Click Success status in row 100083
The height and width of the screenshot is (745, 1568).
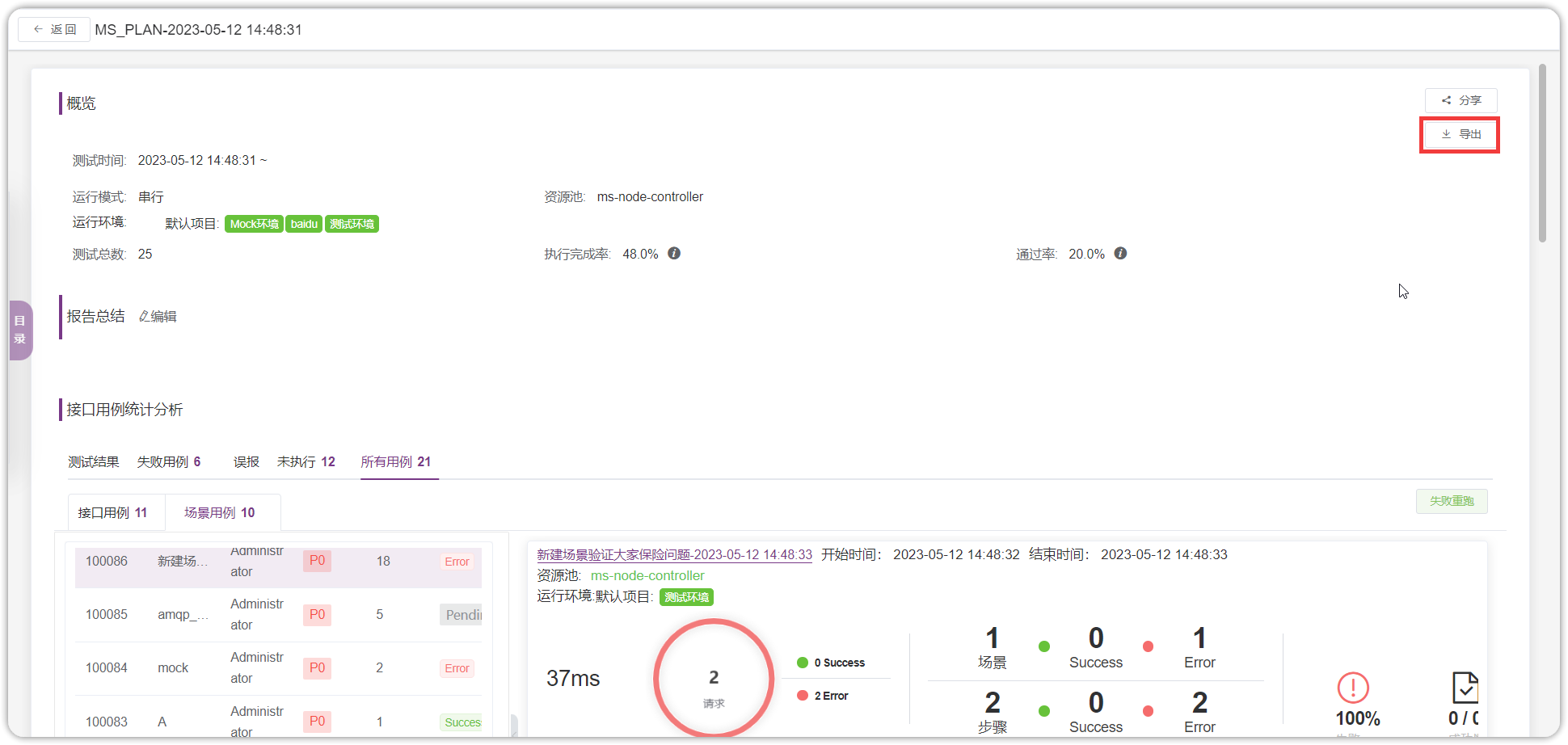tap(462, 722)
